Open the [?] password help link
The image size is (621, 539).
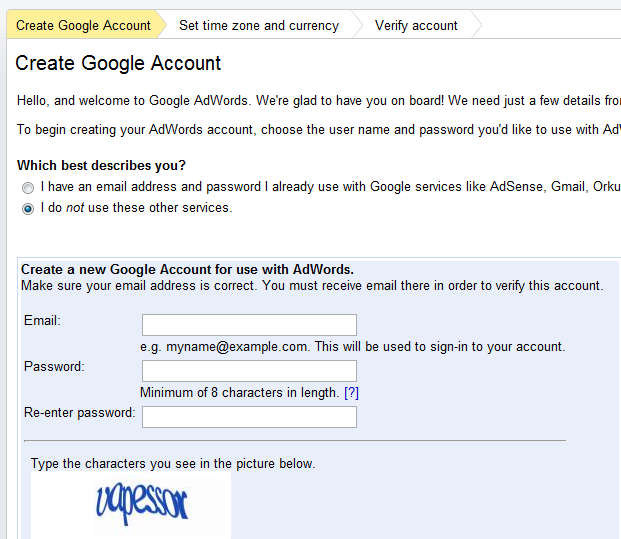[x=351, y=393]
